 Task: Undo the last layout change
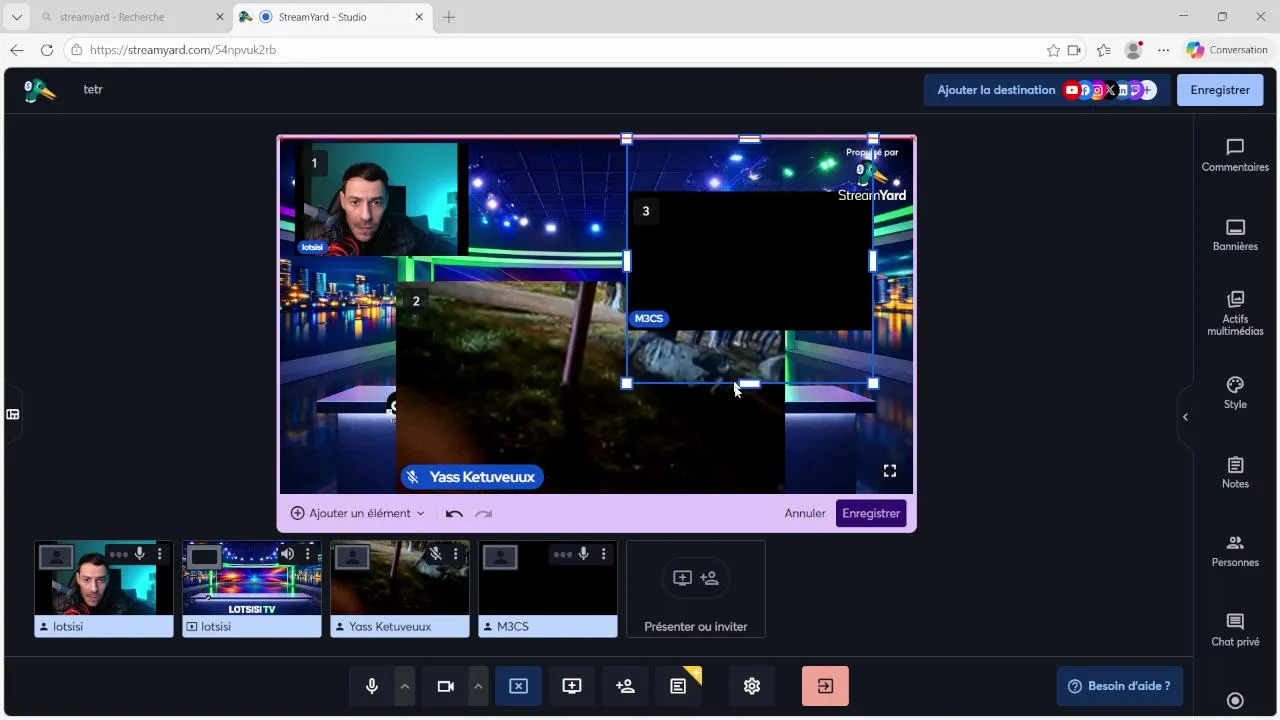point(454,513)
